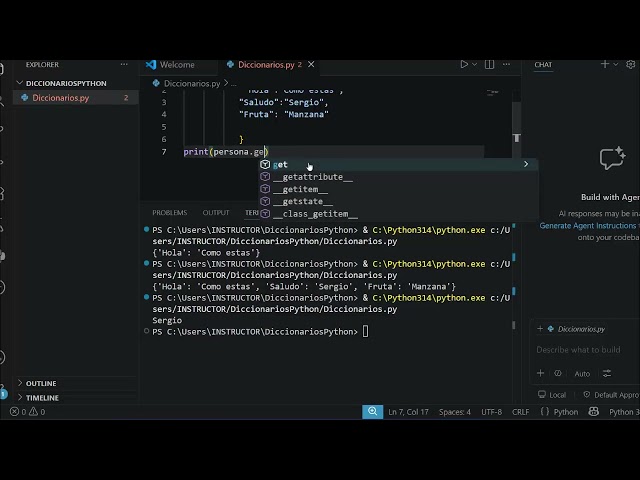The height and width of the screenshot is (480, 640).
Task: Open chat settings gear icon
Action: [631, 64]
